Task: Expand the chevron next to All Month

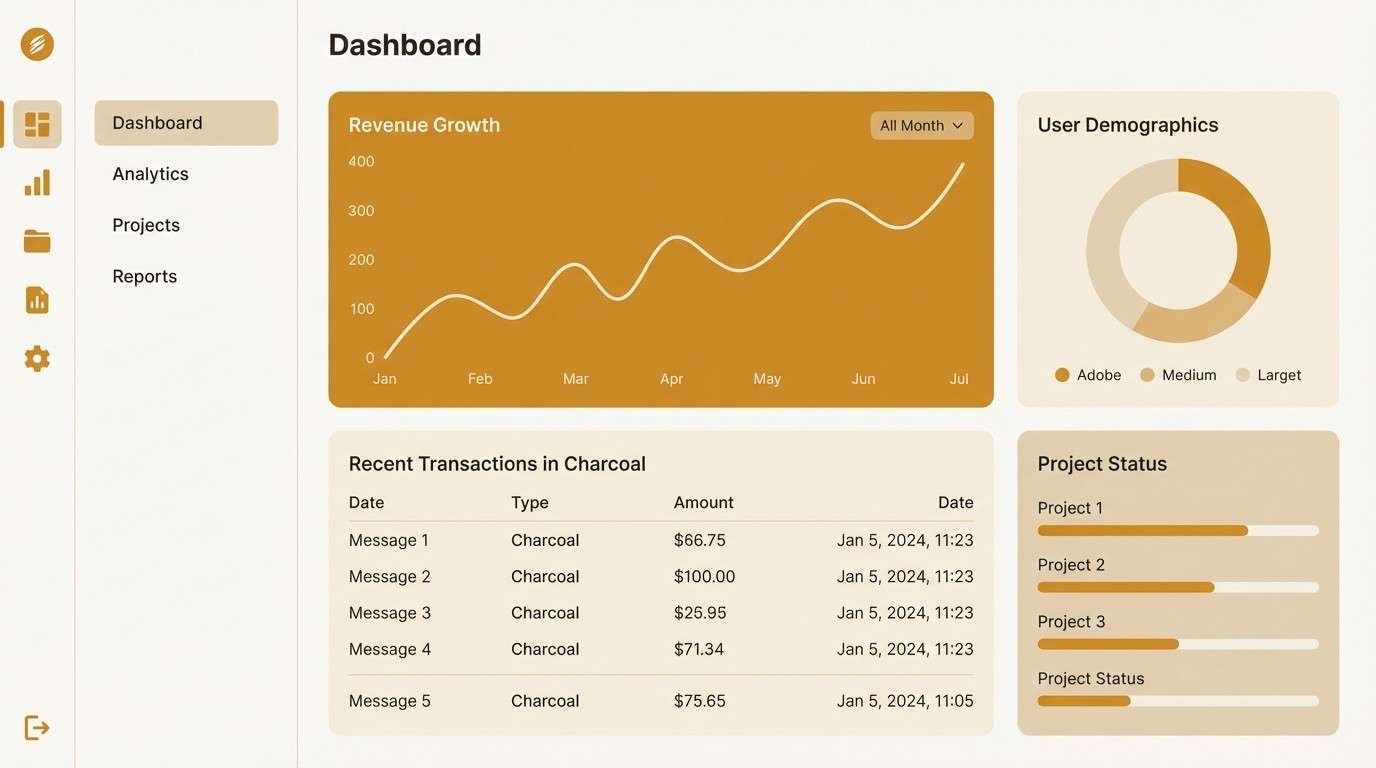Action: coord(959,126)
